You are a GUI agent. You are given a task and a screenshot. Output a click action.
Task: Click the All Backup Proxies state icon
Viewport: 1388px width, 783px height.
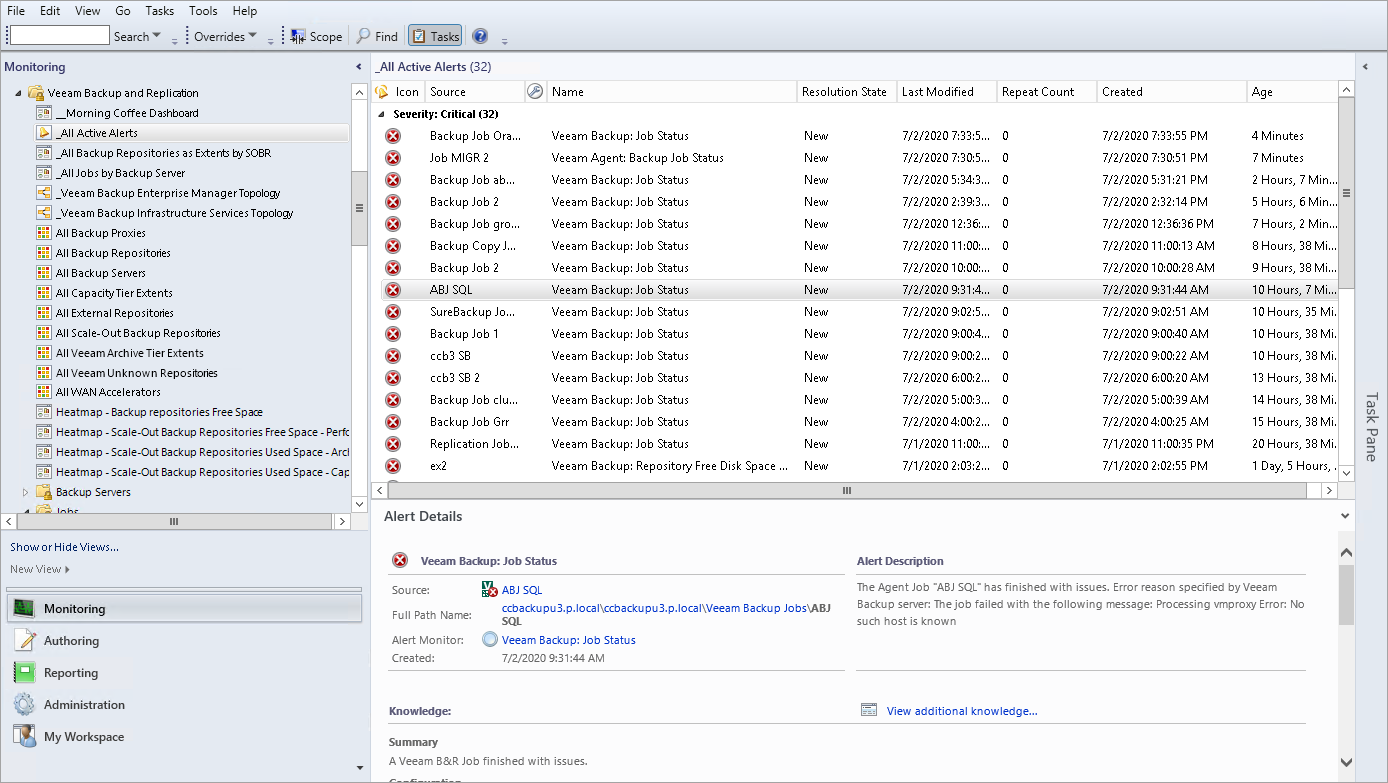pyautogui.click(x=44, y=233)
